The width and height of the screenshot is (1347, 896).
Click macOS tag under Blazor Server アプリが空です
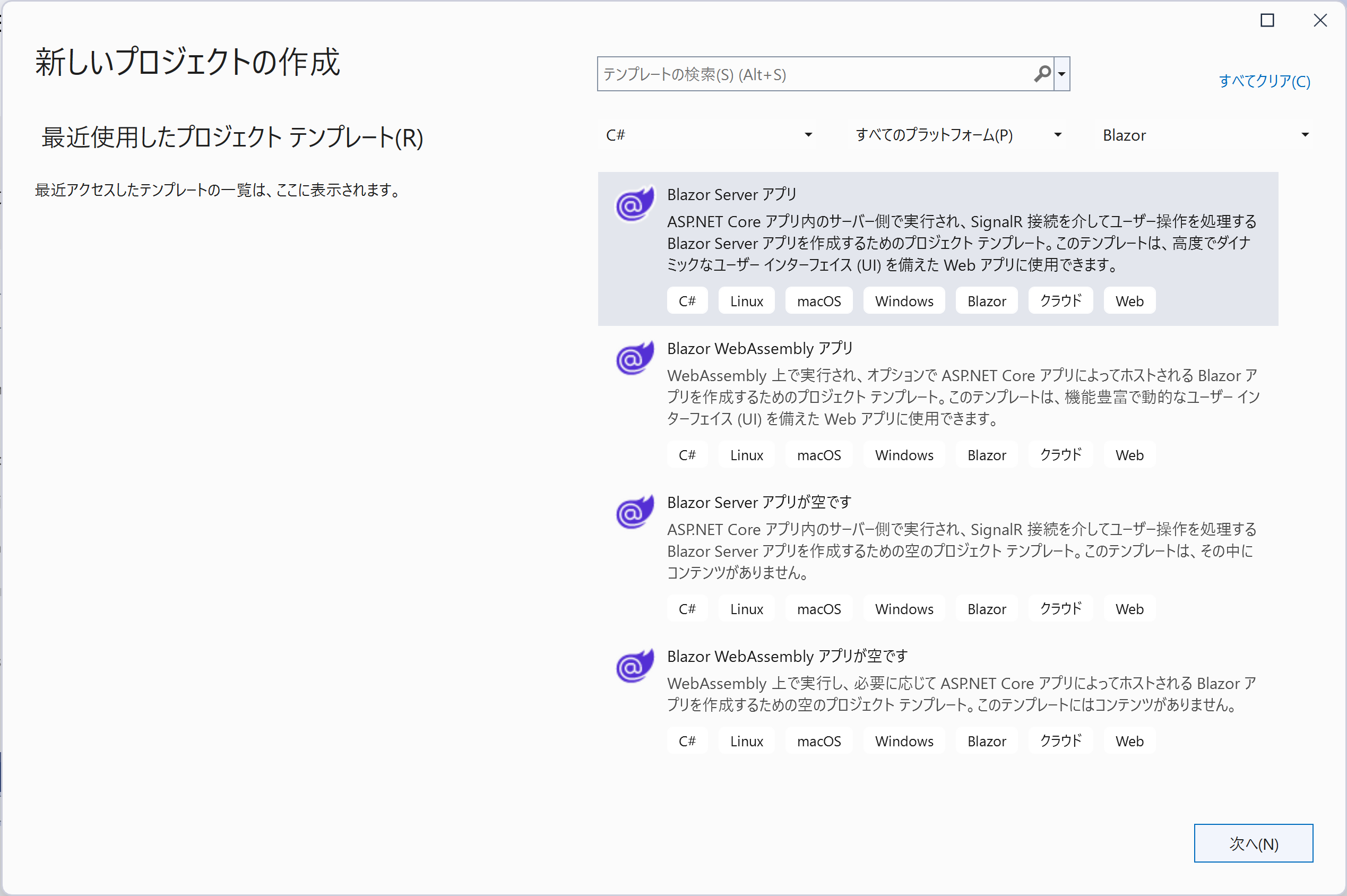pyautogui.click(x=819, y=609)
